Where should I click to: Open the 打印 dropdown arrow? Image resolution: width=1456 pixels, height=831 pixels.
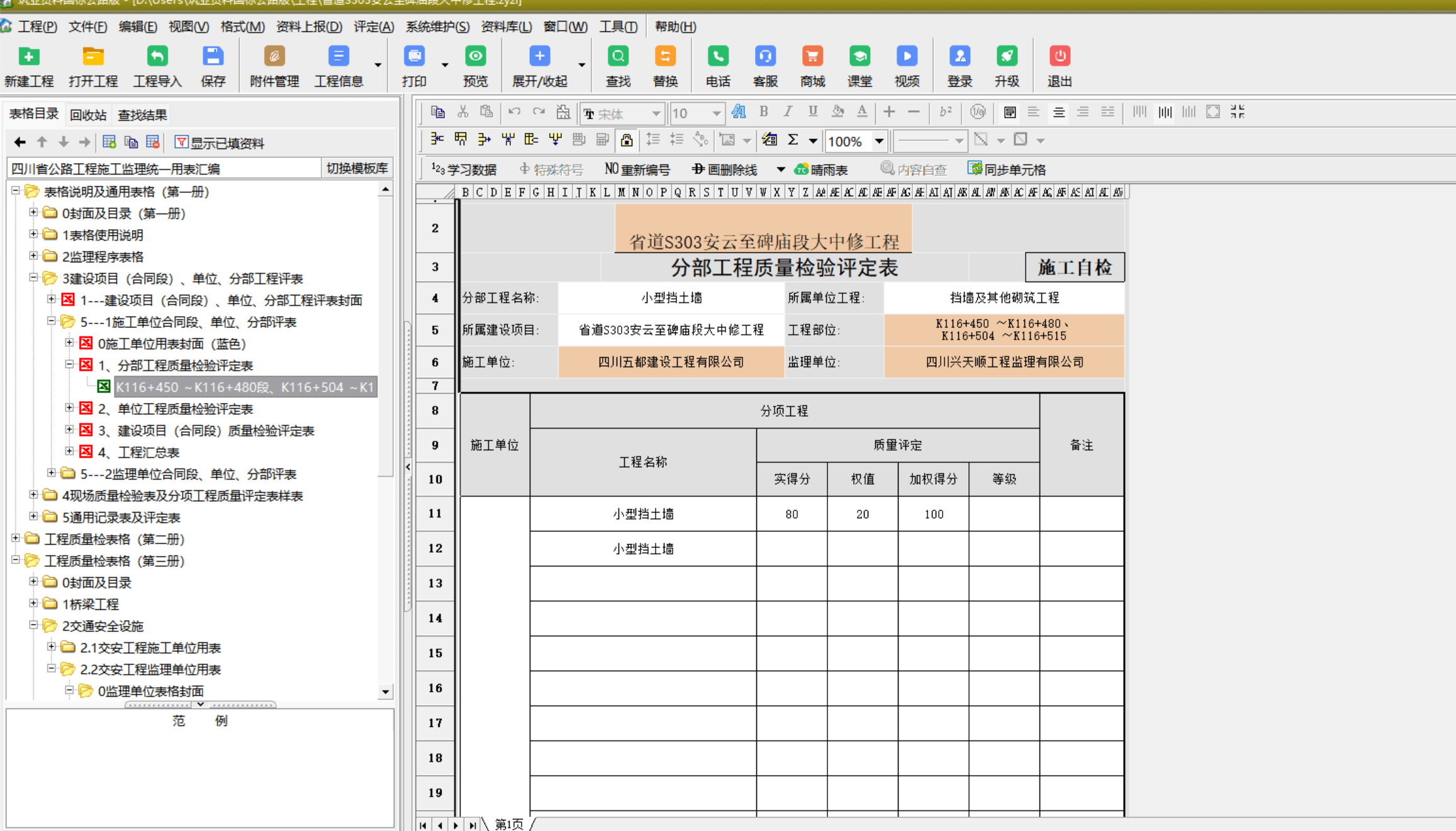[x=445, y=65]
